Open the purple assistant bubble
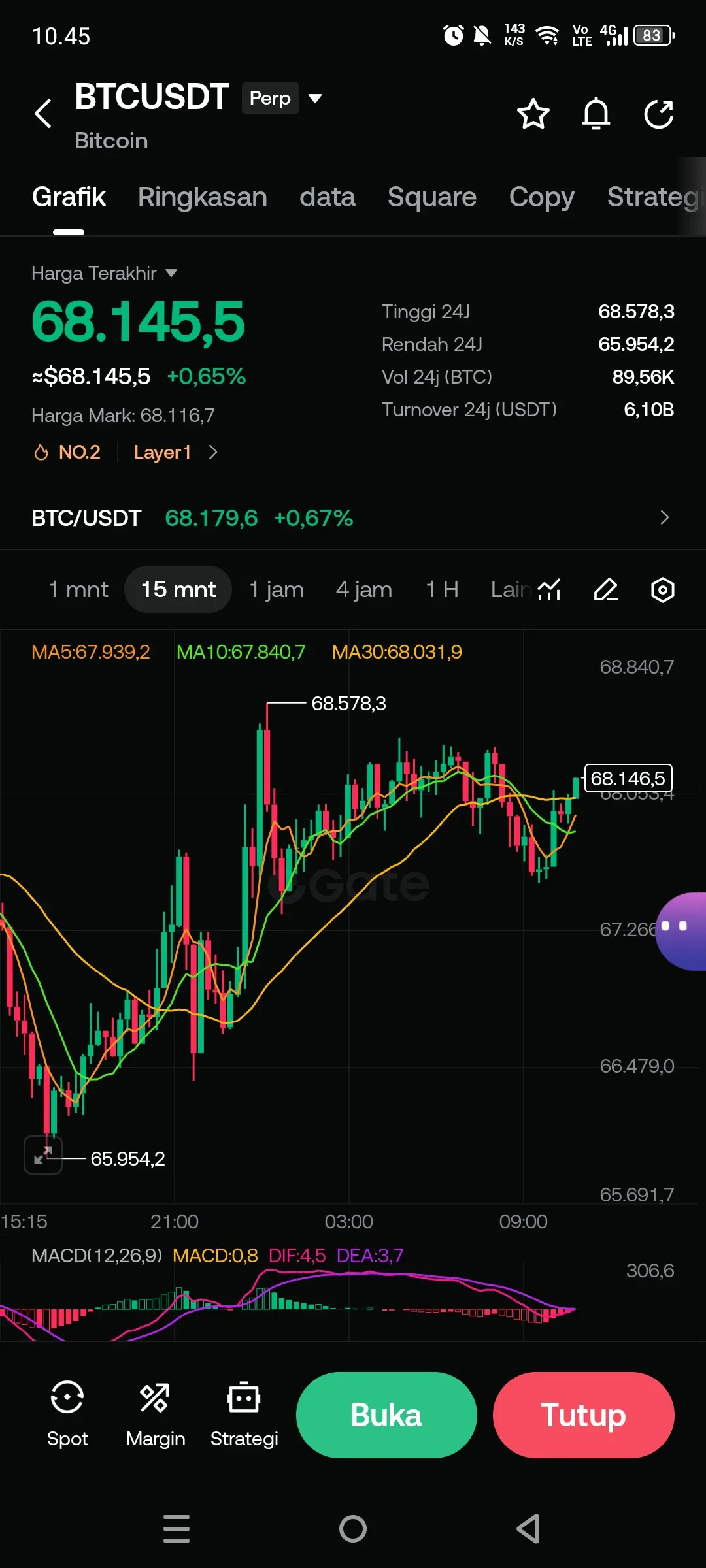The height and width of the screenshot is (1568, 706). point(681,931)
